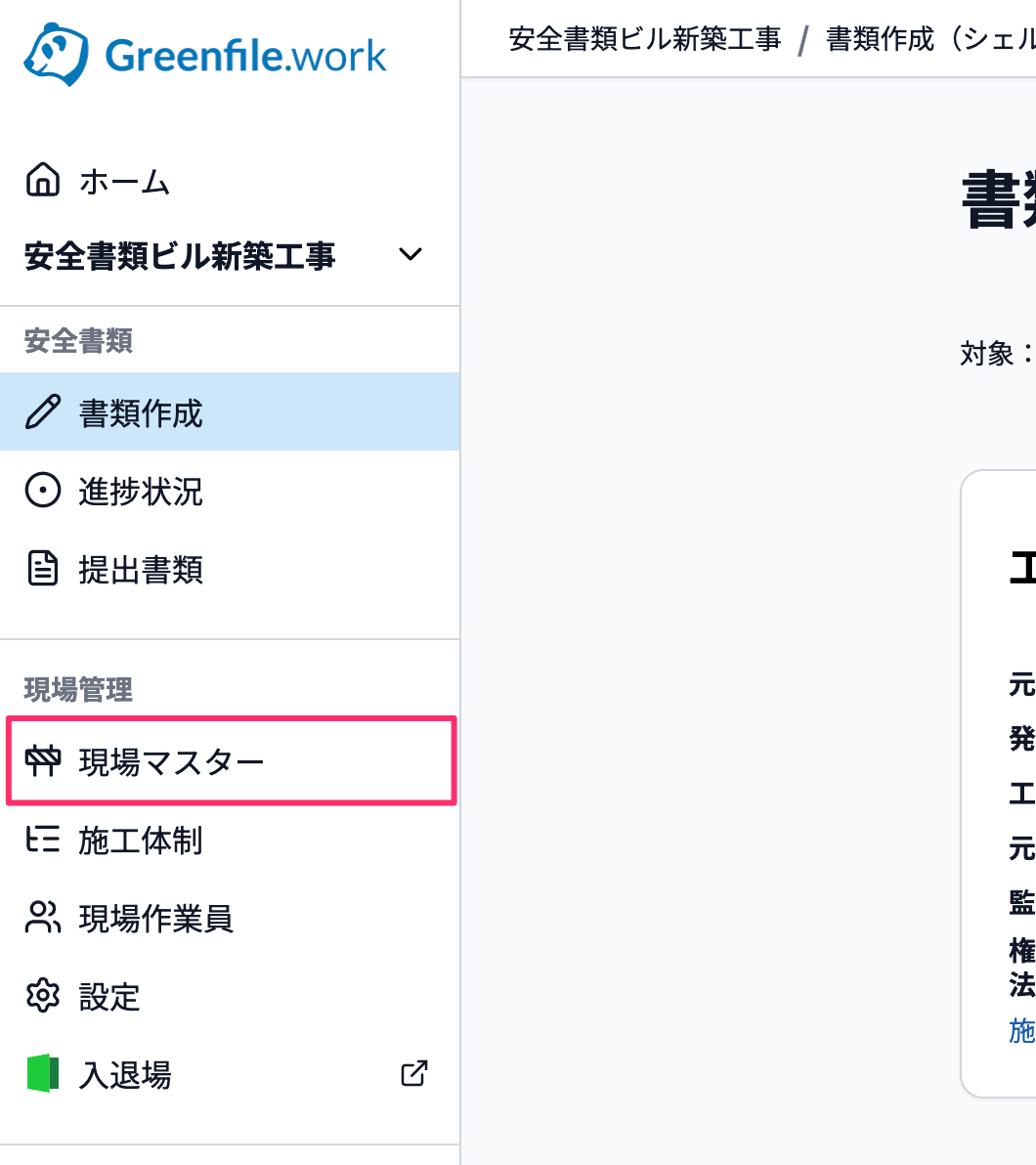
Task: Open the ホーム sidebar link
Action: [x=230, y=181]
